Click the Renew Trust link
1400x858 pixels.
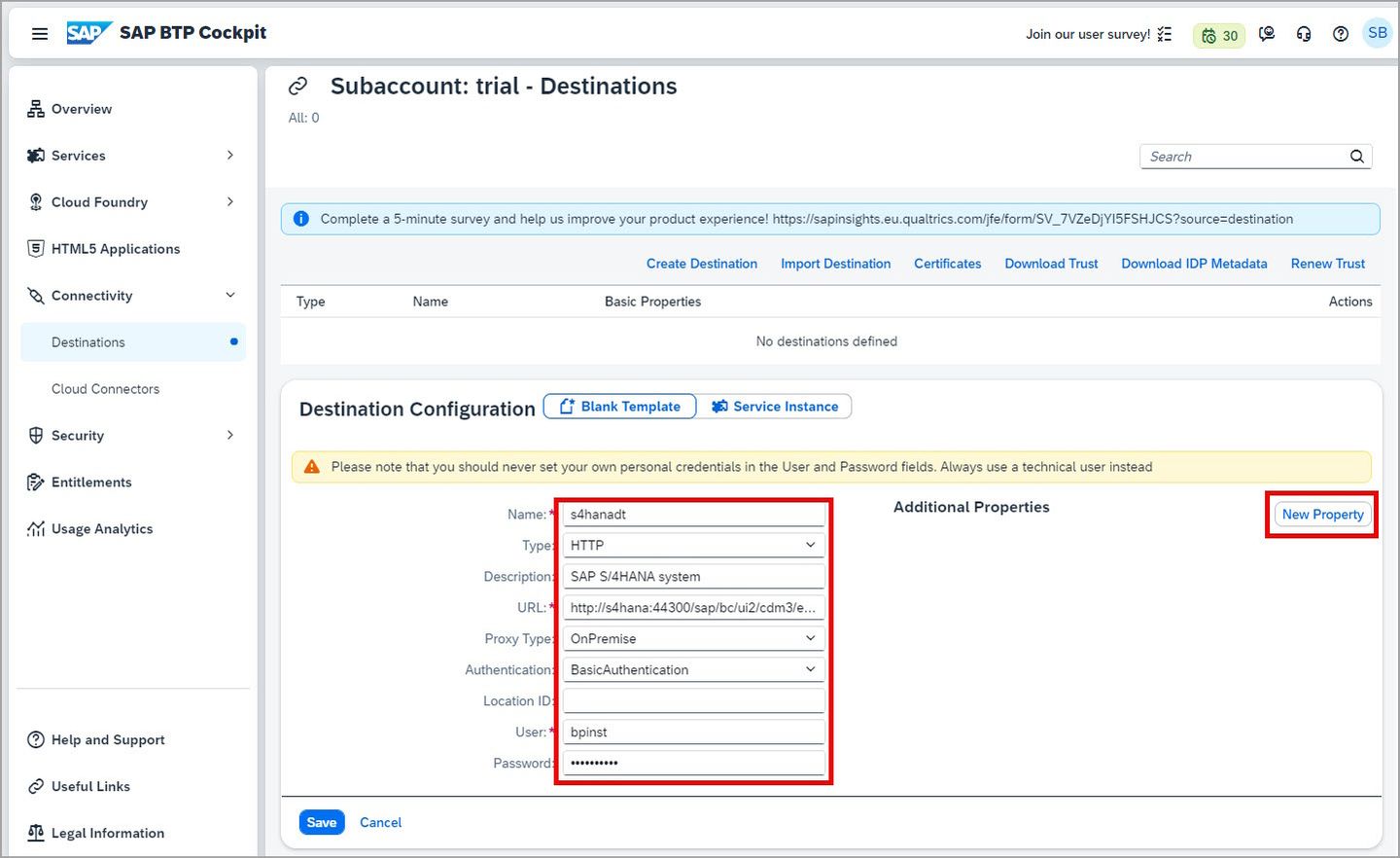click(x=1328, y=264)
